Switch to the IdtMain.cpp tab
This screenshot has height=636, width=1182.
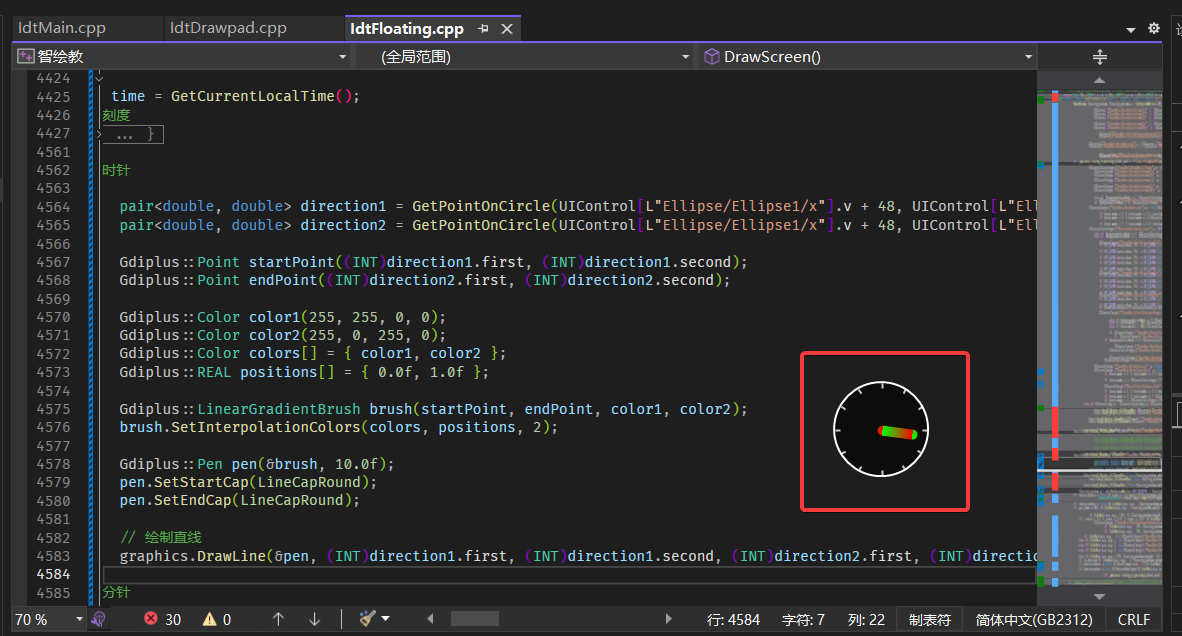(60, 27)
